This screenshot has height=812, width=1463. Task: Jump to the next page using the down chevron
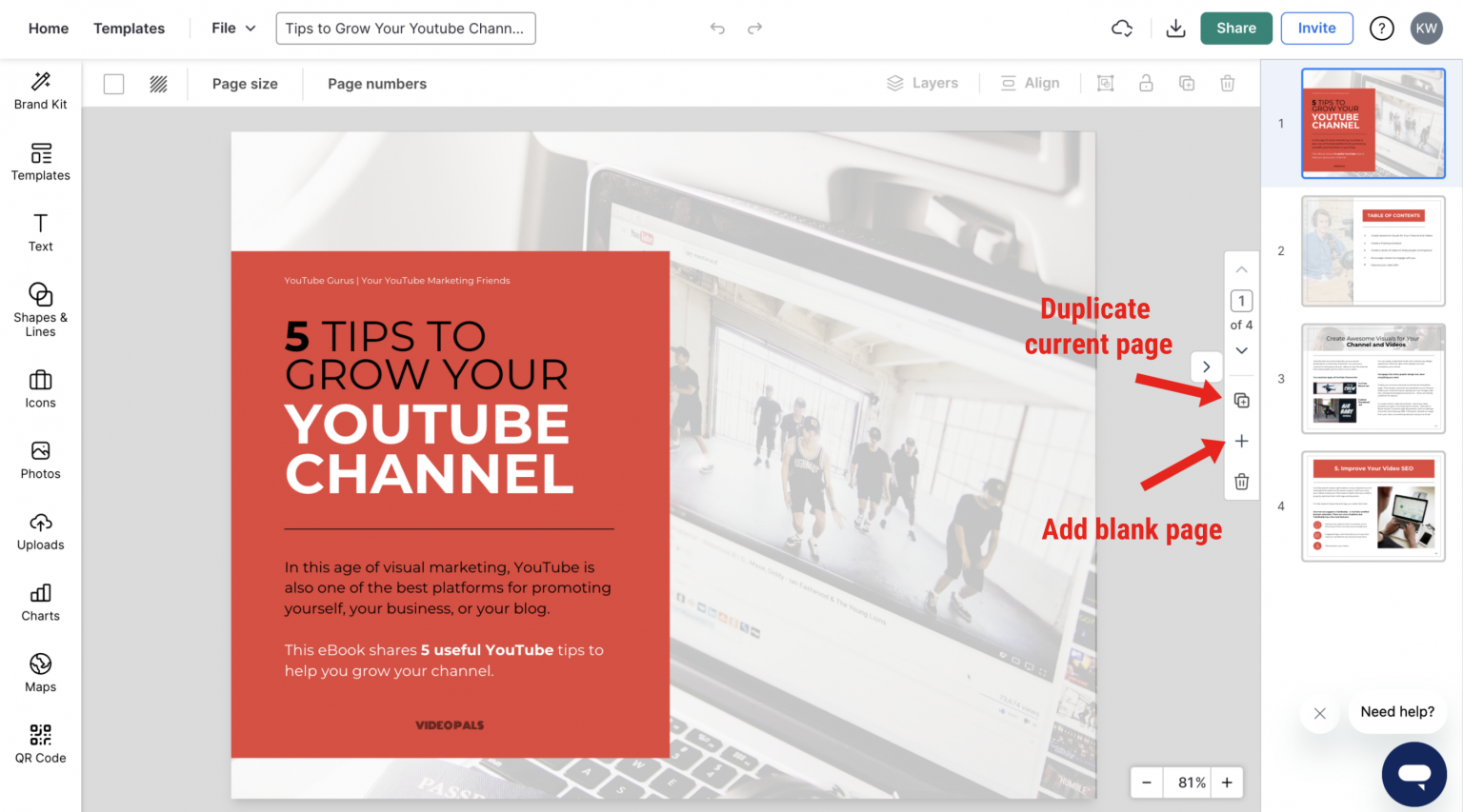click(x=1241, y=350)
